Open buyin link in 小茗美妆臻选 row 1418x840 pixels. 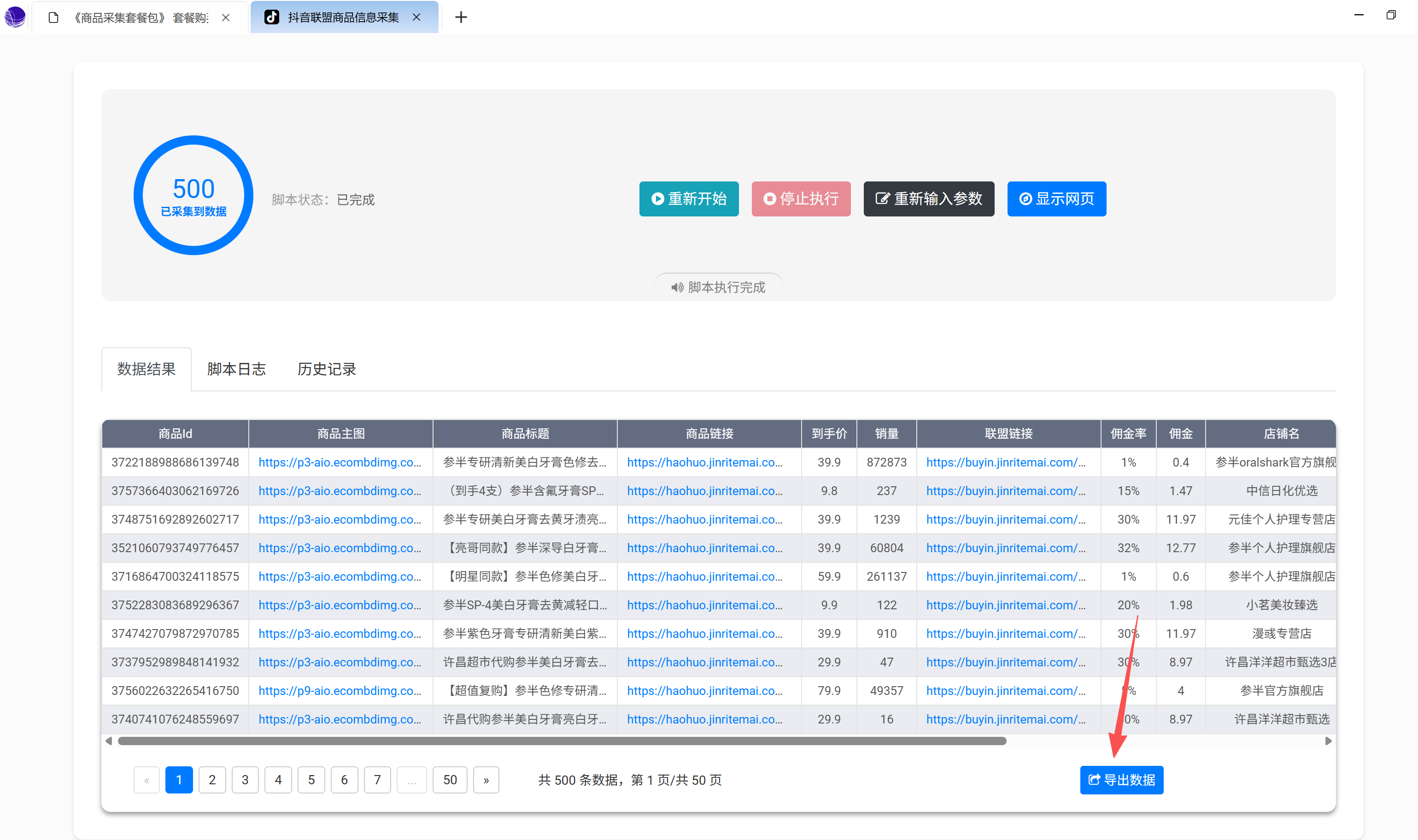pos(1006,605)
